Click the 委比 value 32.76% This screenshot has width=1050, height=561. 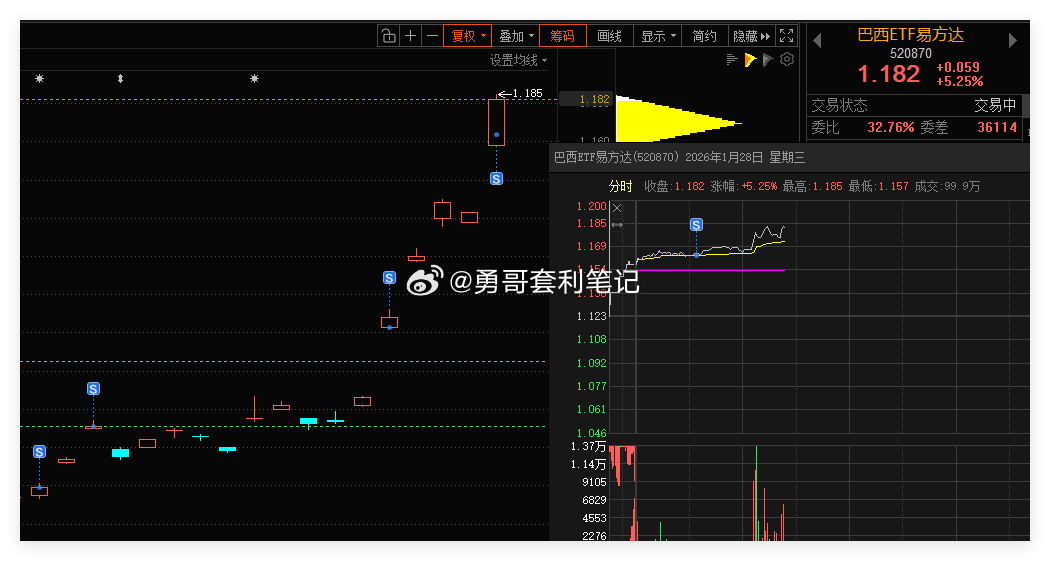(891, 127)
